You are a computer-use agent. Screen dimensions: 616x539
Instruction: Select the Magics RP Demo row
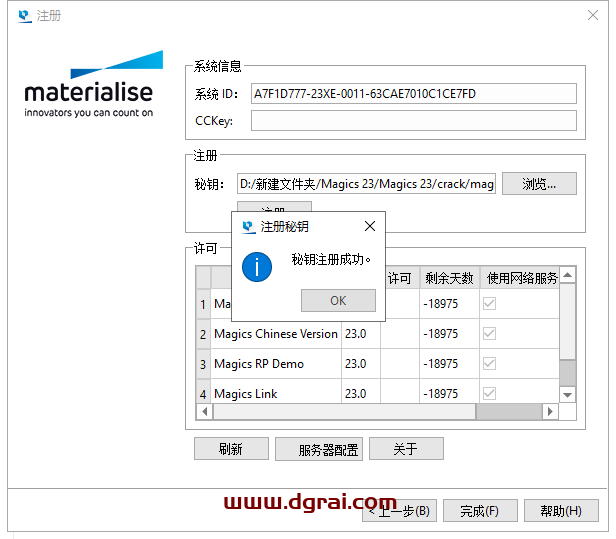point(377,363)
